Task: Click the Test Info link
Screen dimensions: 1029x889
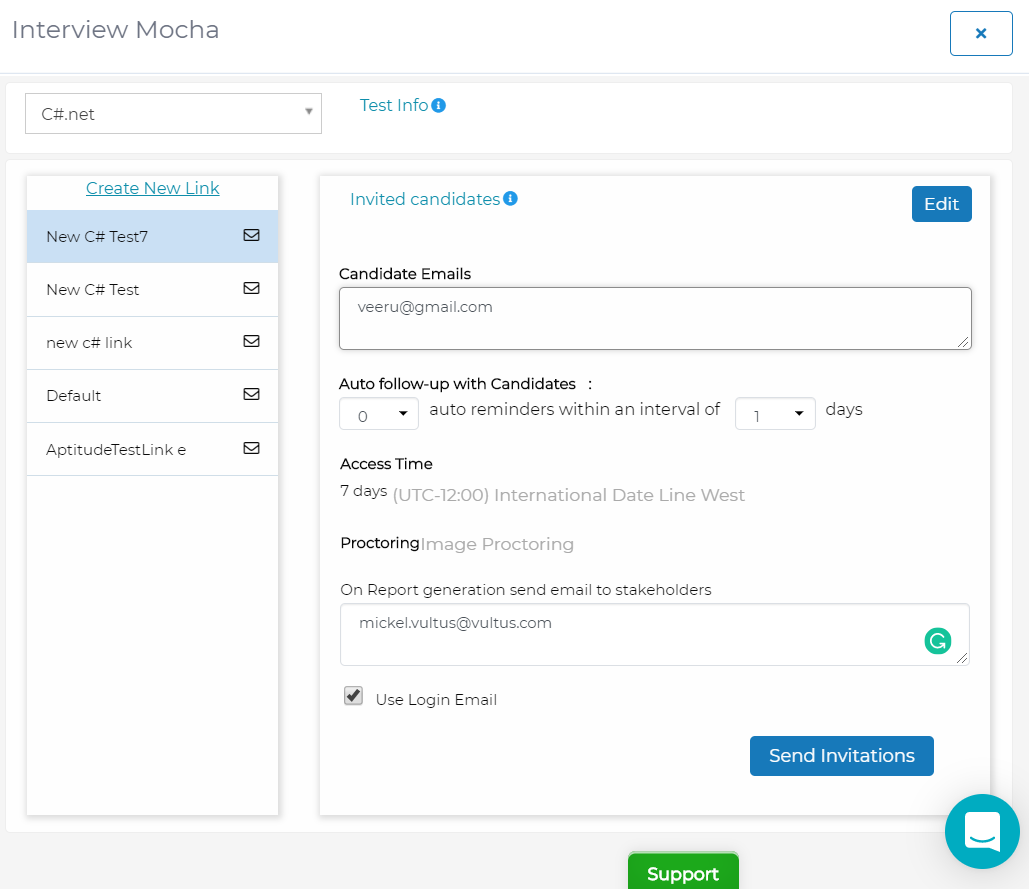Action: point(394,106)
